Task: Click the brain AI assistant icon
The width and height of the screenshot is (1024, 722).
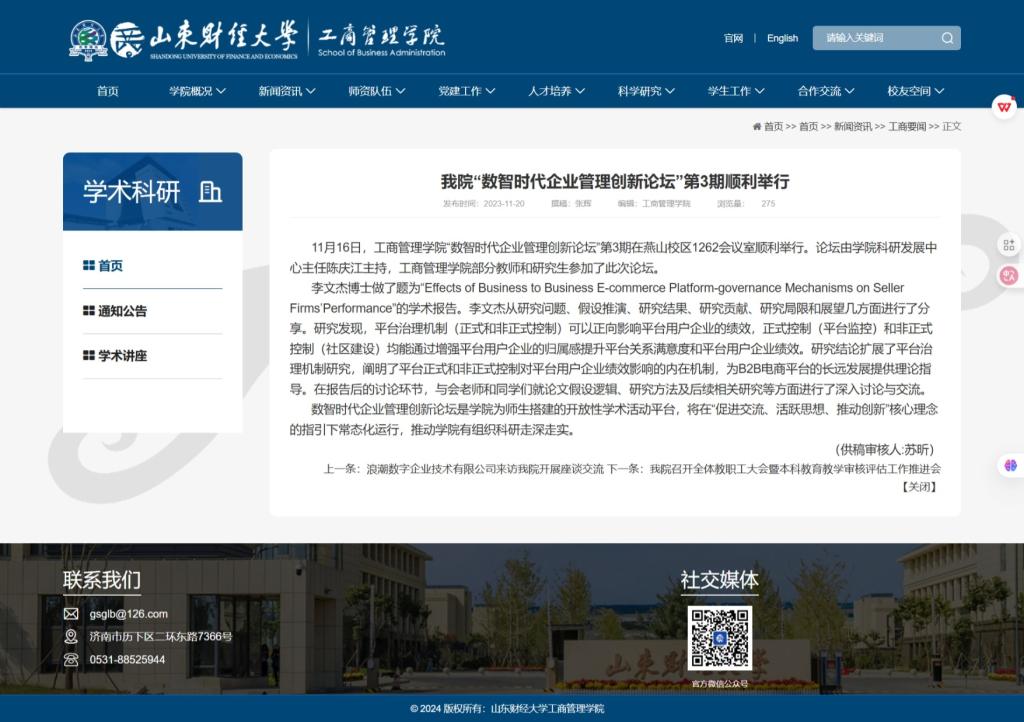Action: coord(1009,465)
